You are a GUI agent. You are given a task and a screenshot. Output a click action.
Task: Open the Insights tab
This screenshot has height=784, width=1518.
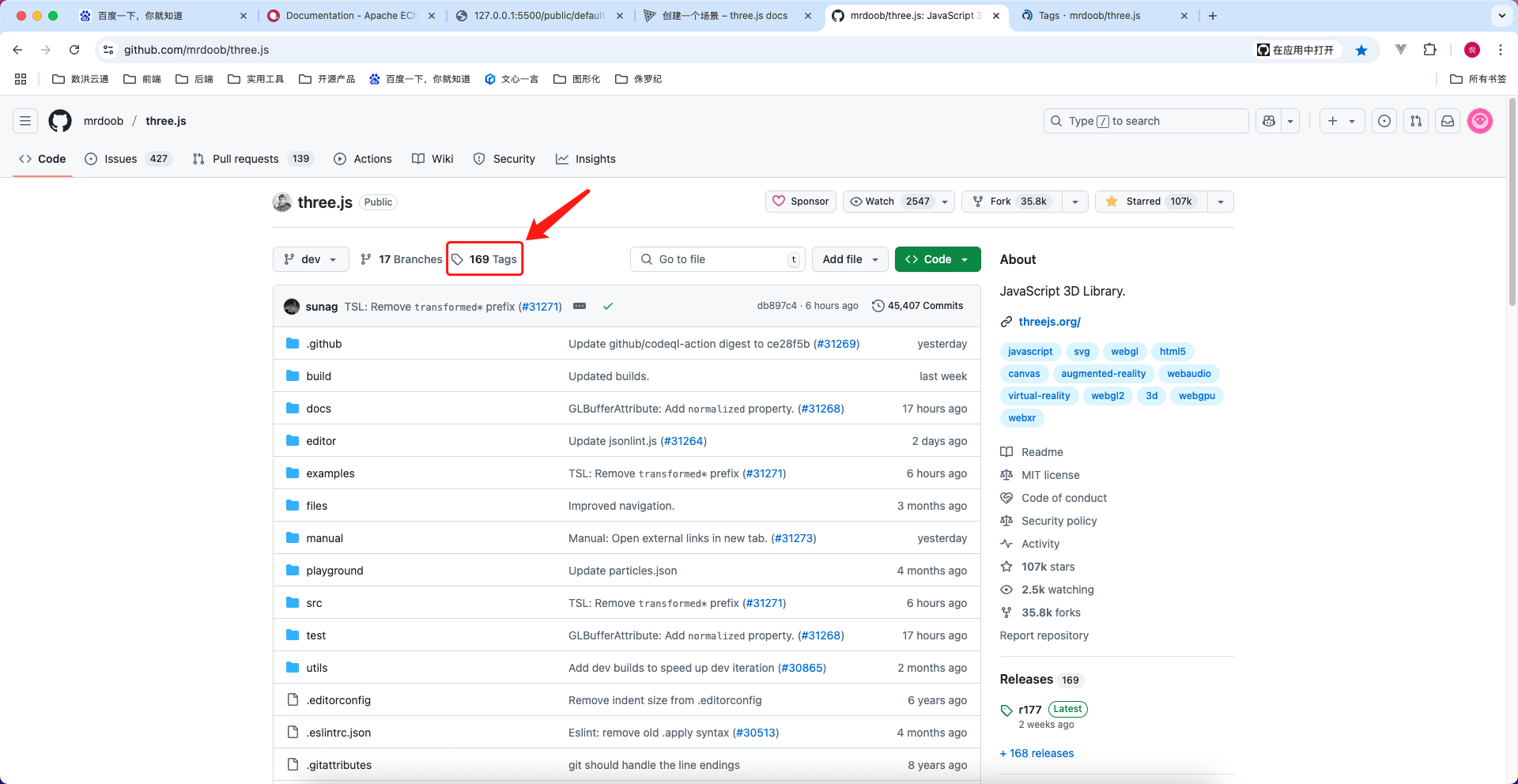(586, 159)
